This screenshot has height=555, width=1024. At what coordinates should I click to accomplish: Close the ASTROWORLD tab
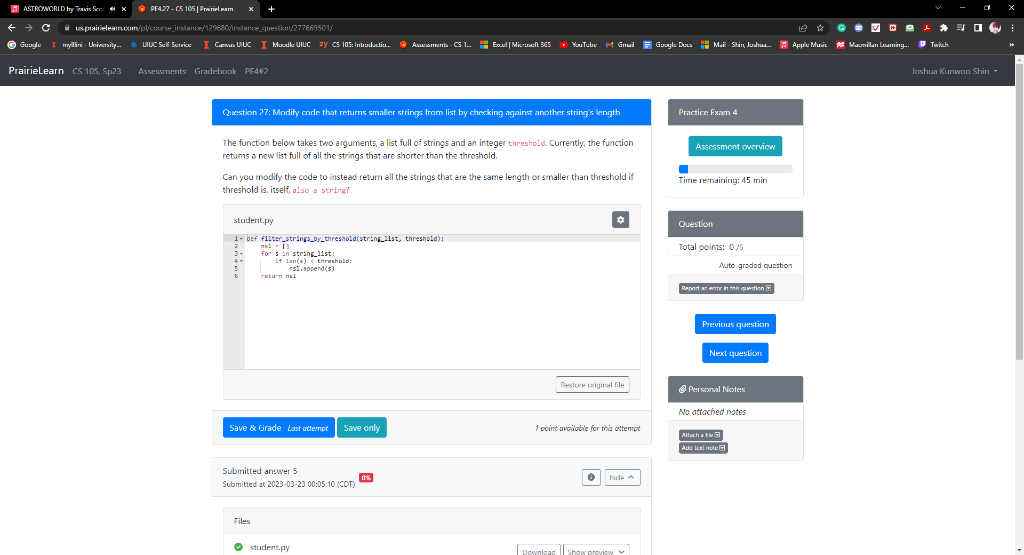click(123, 8)
